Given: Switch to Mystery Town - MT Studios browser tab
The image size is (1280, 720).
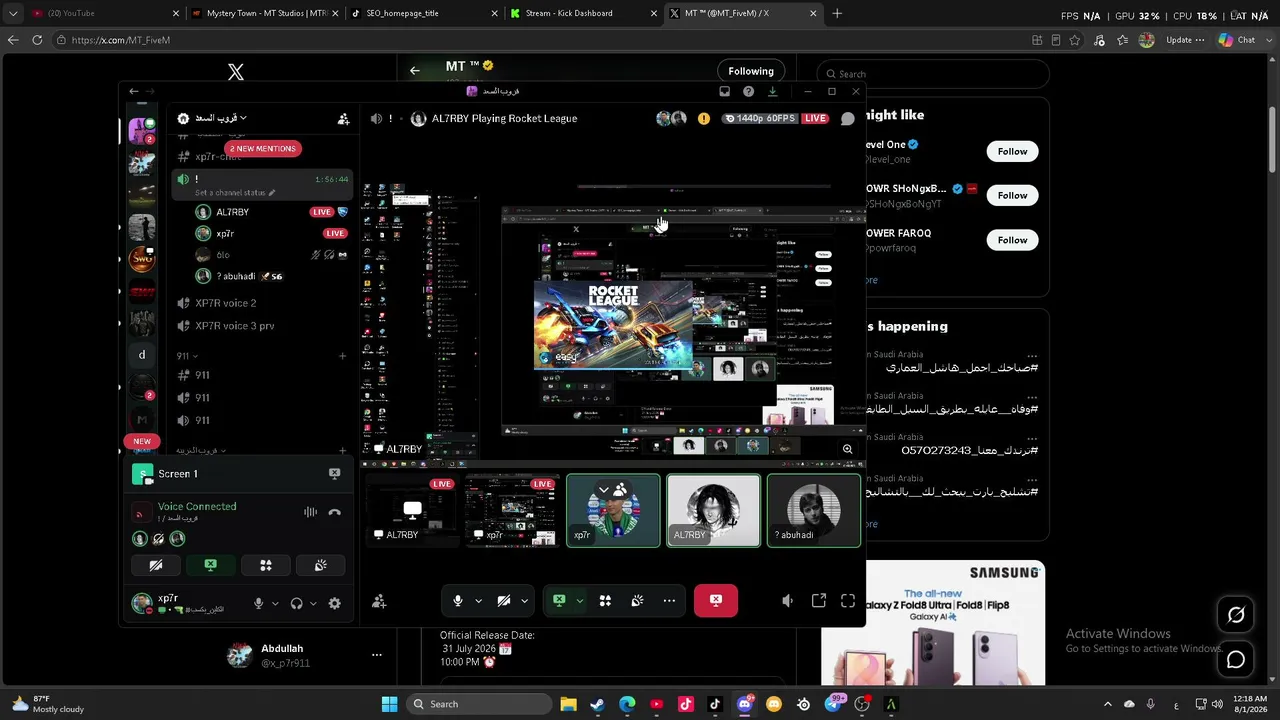Looking at the screenshot, I should tap(264, 13).
